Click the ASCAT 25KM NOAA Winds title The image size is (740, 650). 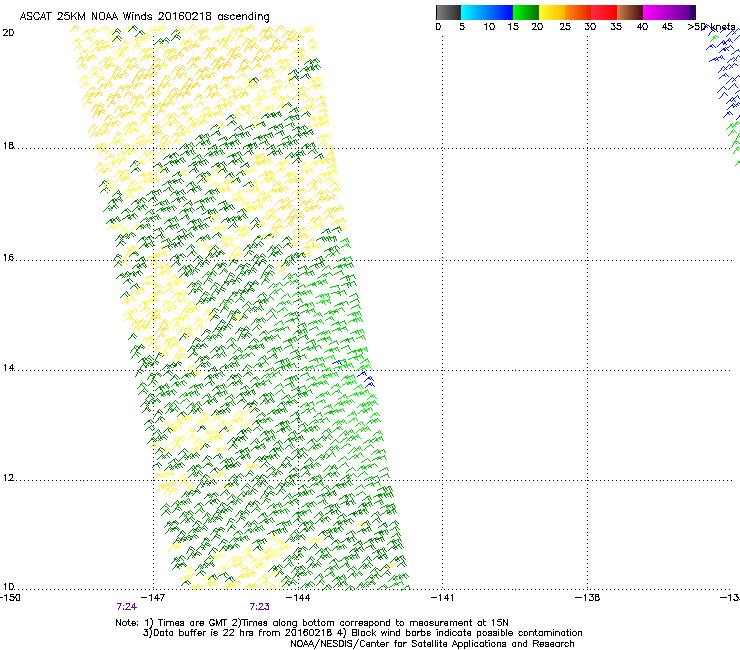tap(144, 17)
